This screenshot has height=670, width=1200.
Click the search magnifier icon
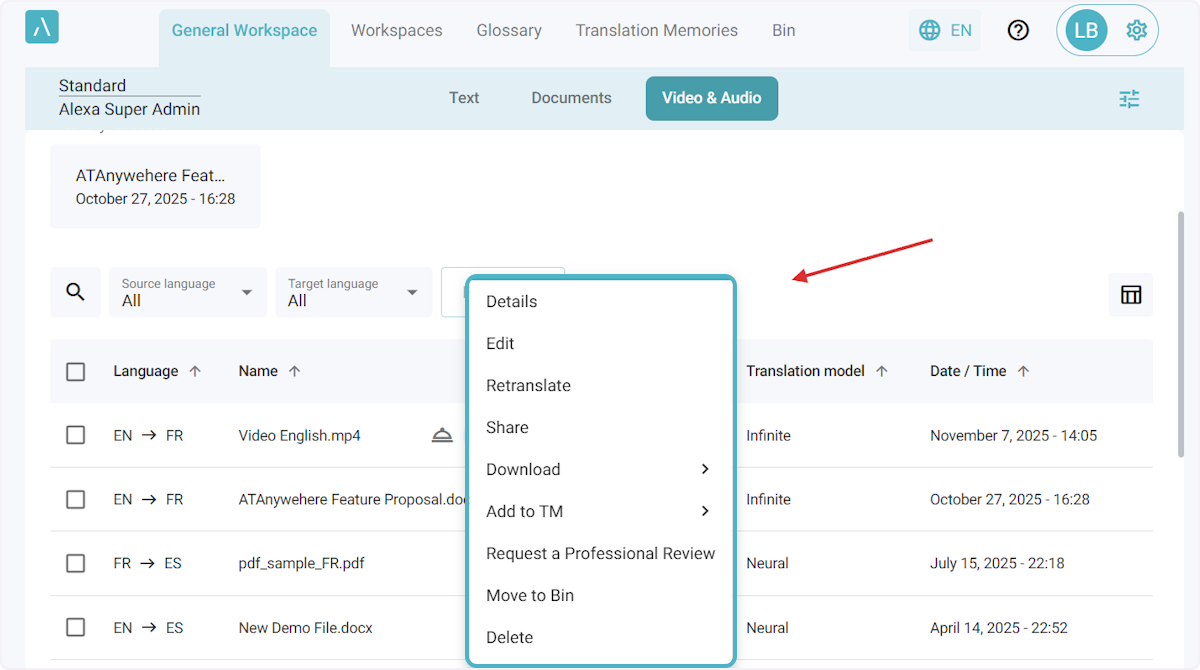pos(75,292)
